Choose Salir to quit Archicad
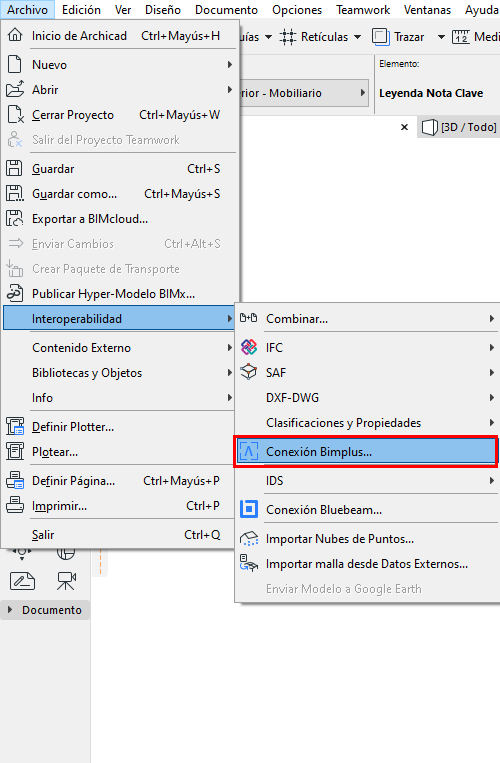500x763 pixels. [x=120, y=535]
